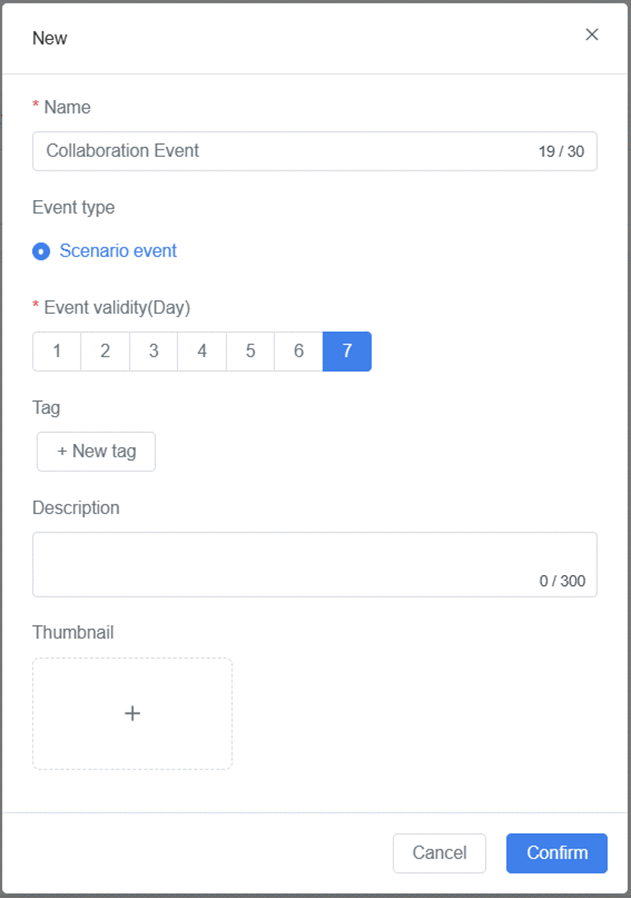
Task: Select the Scenario event radio button
Action: pyautogui.click(x=41, y=251)
